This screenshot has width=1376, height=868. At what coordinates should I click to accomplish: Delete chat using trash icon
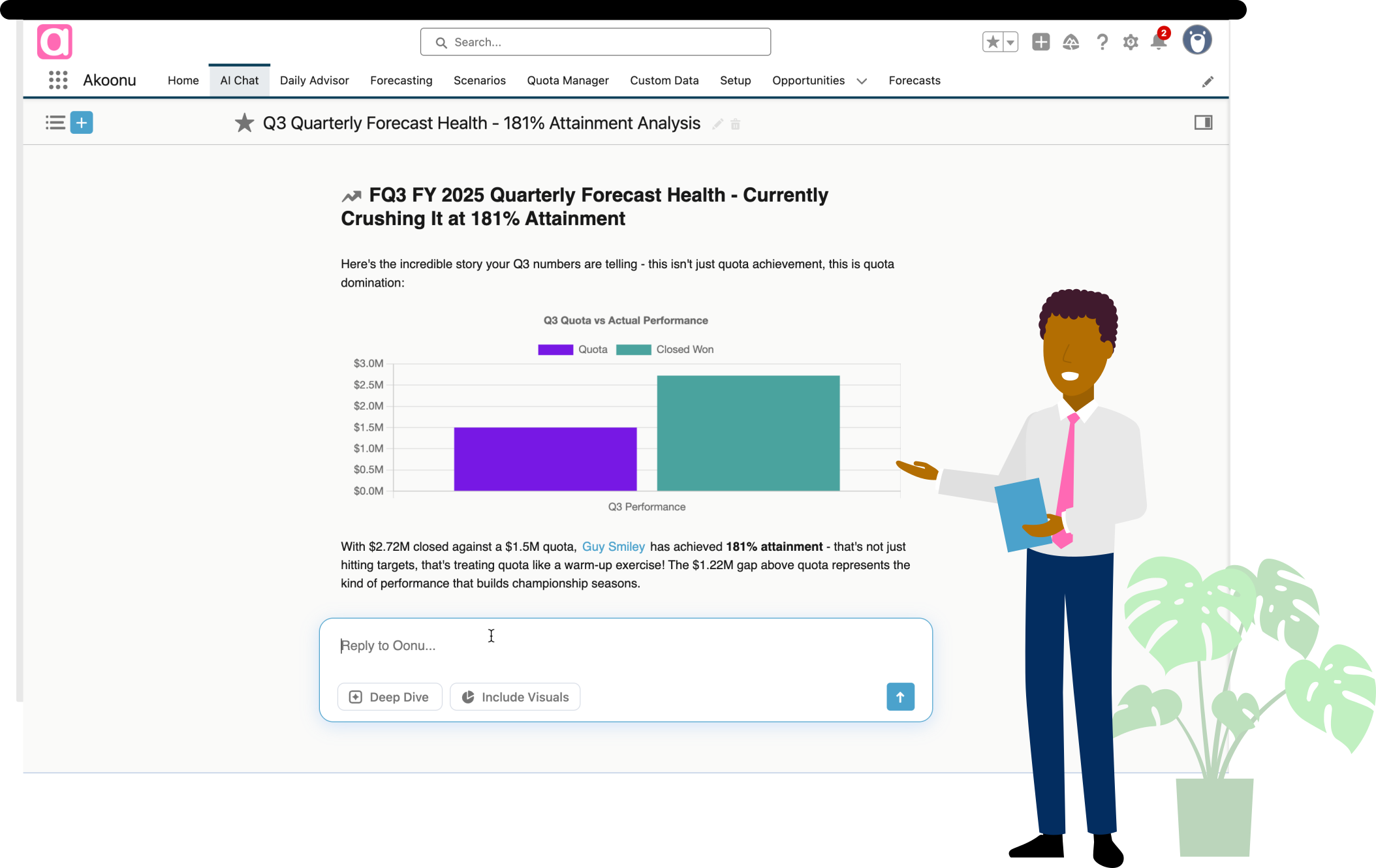(736, 124)
